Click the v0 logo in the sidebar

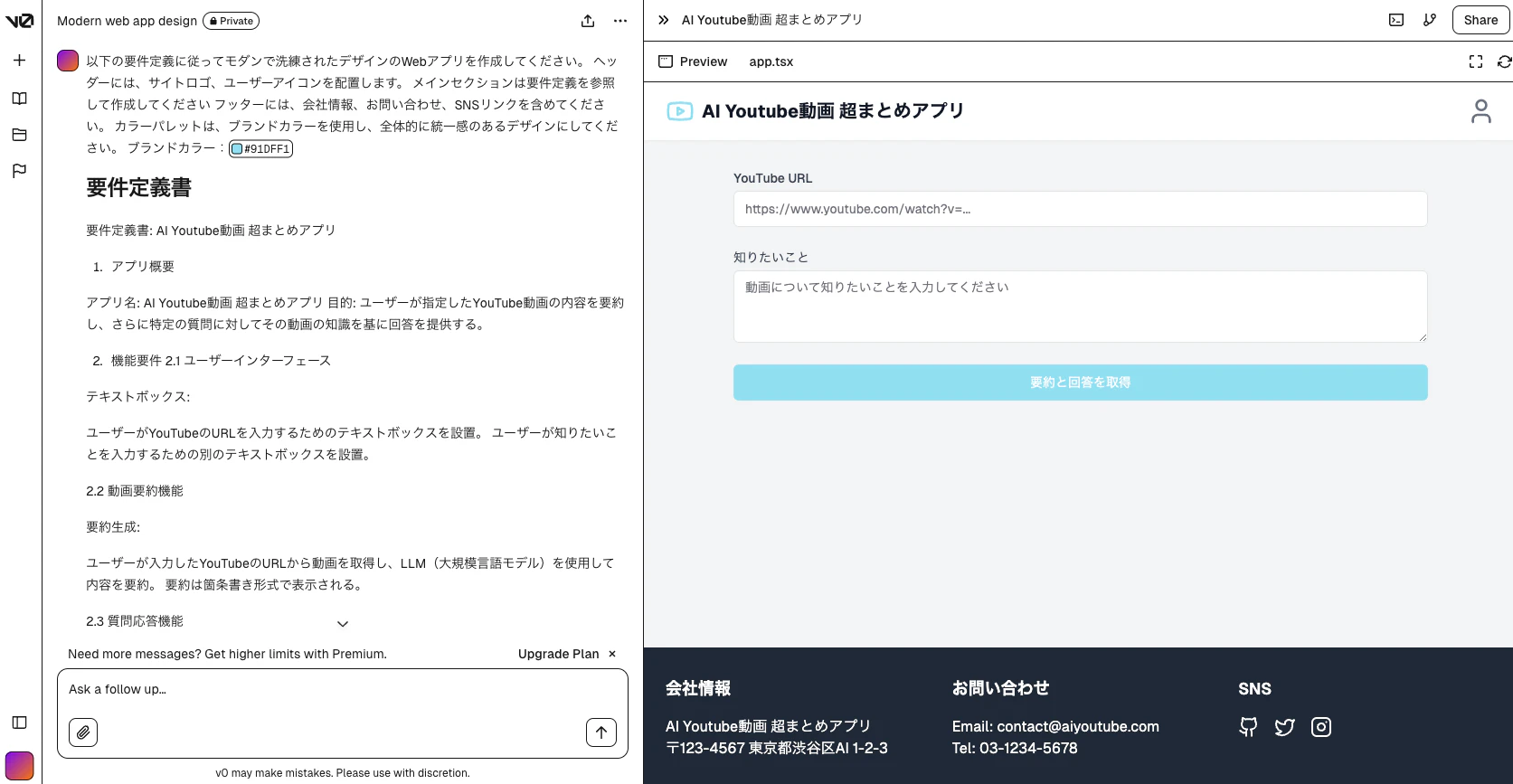pyautogui.click(x=19, y=21)
